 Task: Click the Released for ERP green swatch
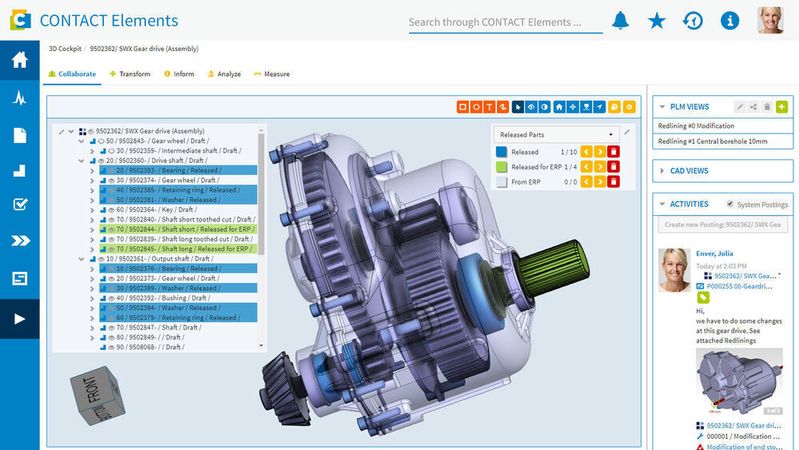(501, 167)
